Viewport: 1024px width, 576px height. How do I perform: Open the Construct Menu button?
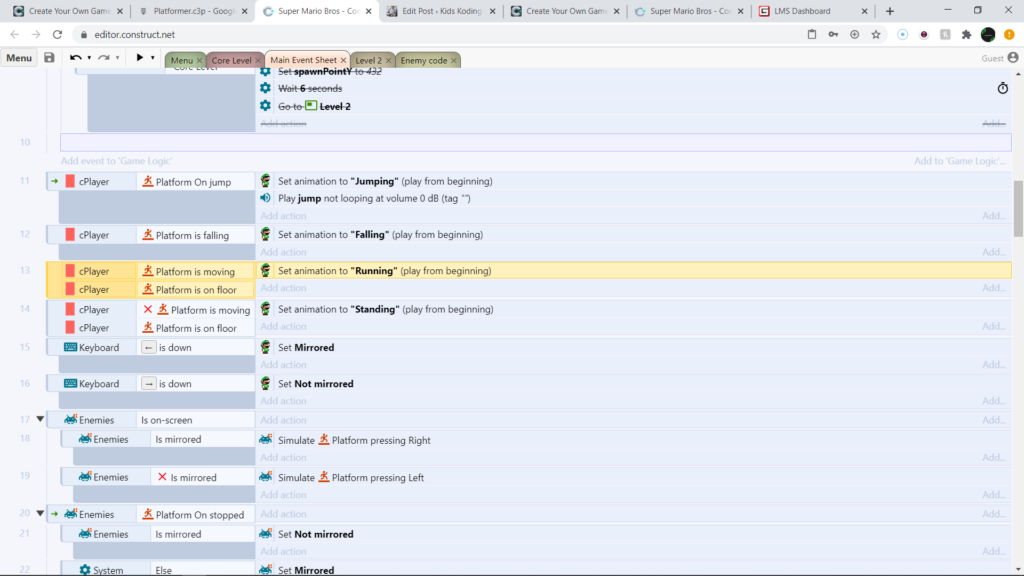pos(19,58)
